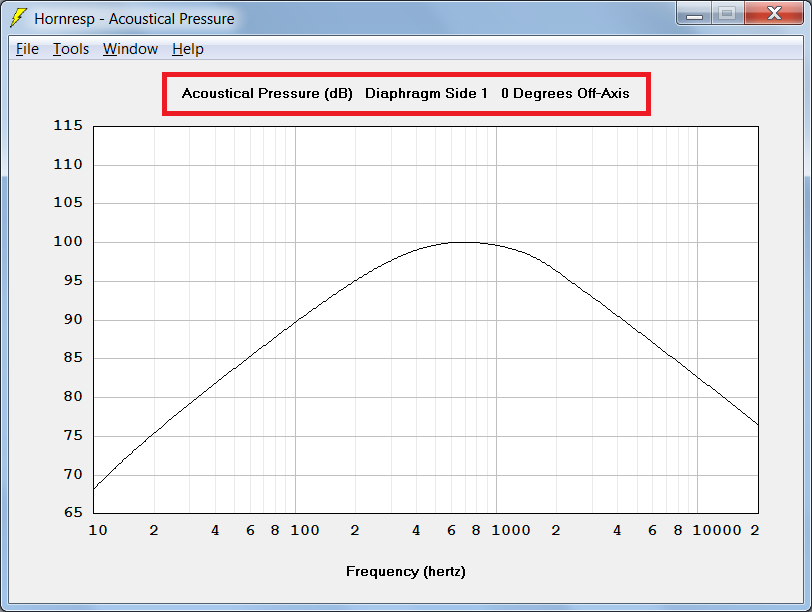Click the 105 dB axis value
The image size is (812, 612).
(x=68, y=202)
